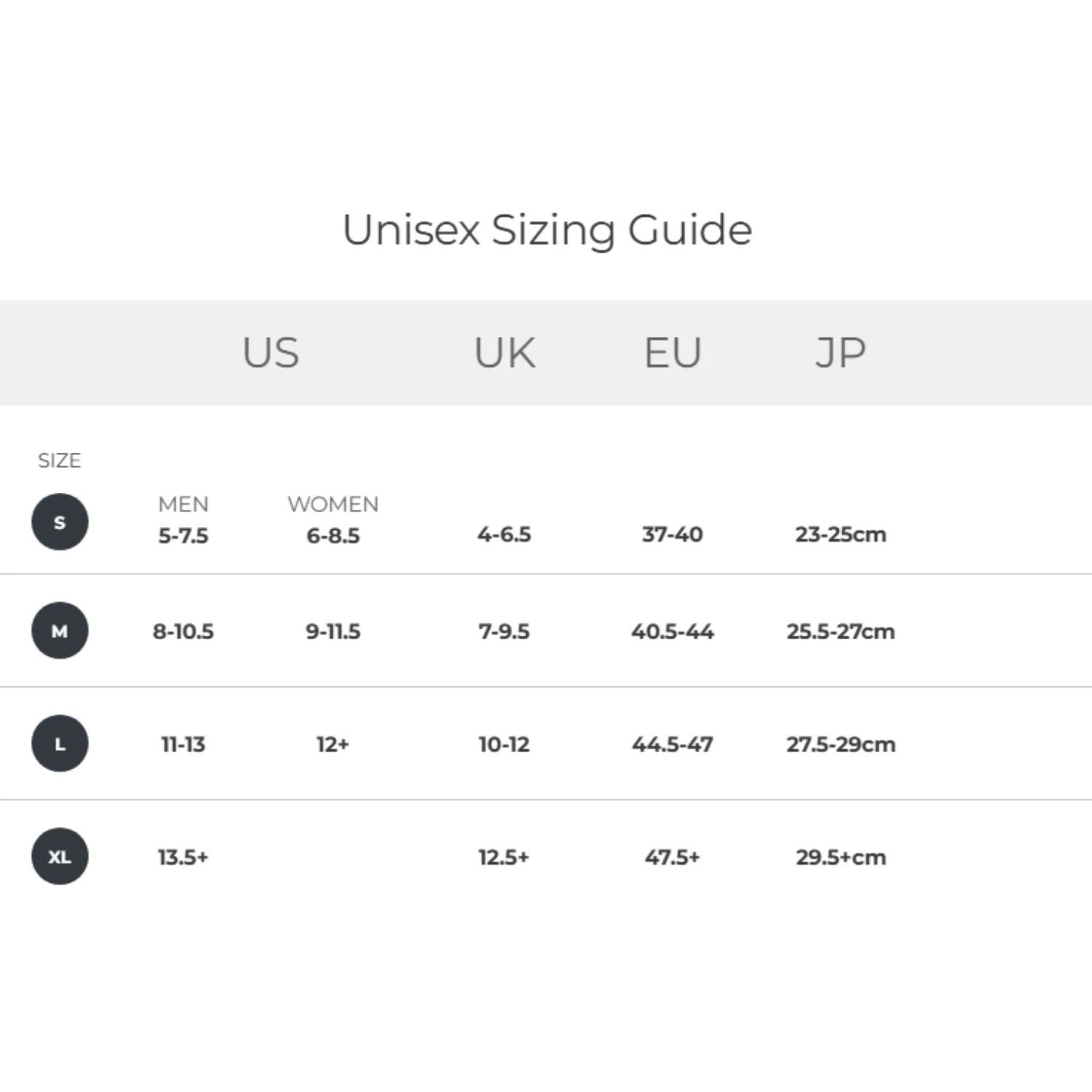
Task: Click women's medium size 9-11.5
Action: point(333,631)
